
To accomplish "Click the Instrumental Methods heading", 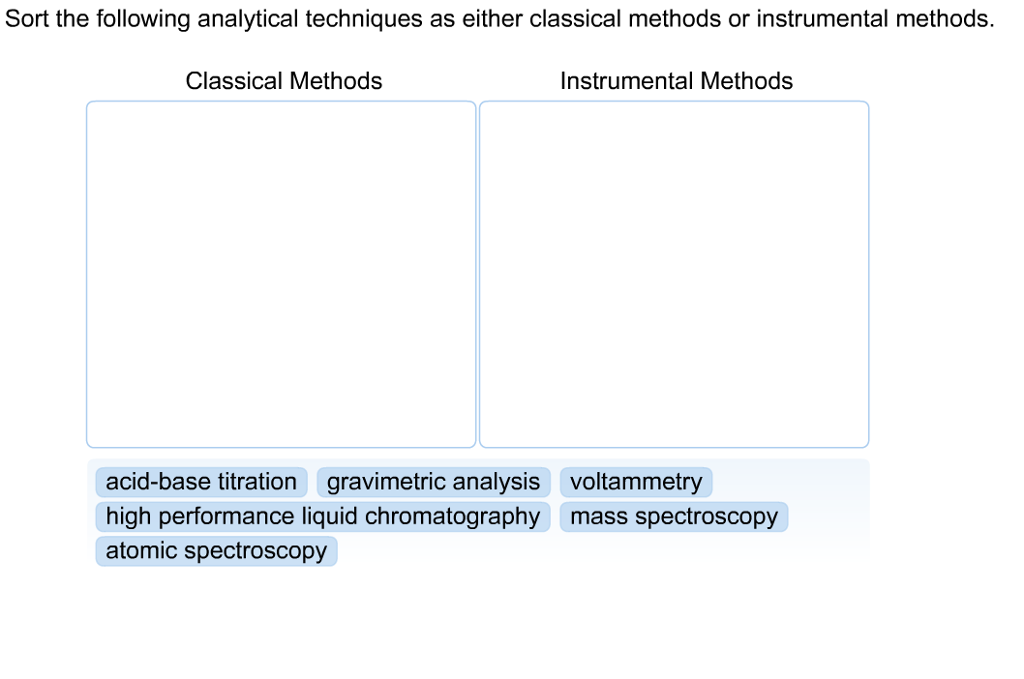I will [676, 81].
